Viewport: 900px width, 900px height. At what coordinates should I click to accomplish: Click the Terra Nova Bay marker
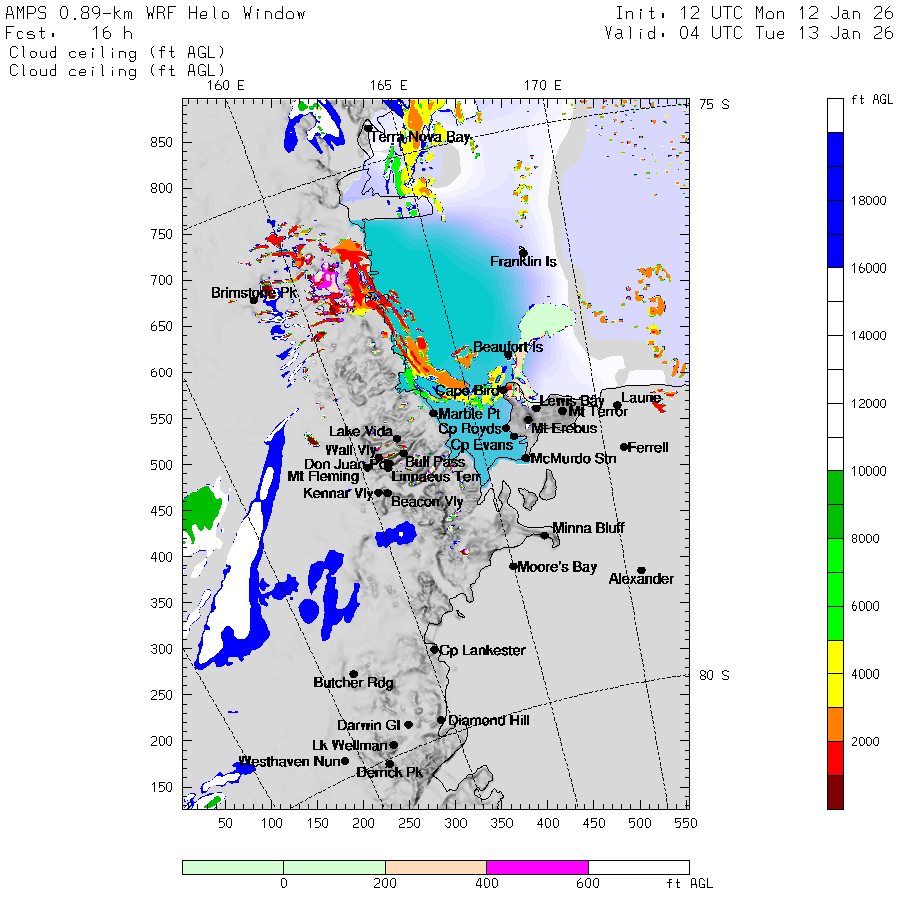(x=368, y=128)
